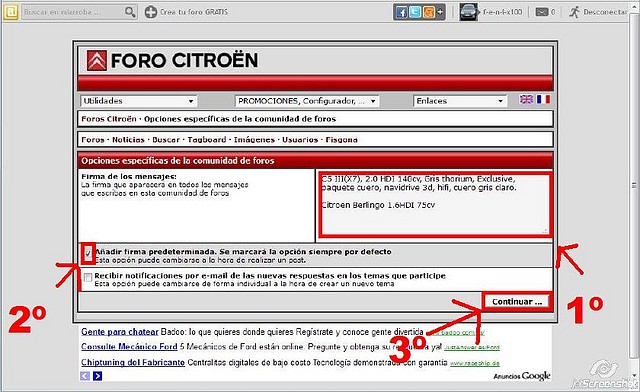Viewport: 640px width, 392px height.
Task: Open the Fisgona navigation item
Action: point(341,140)
